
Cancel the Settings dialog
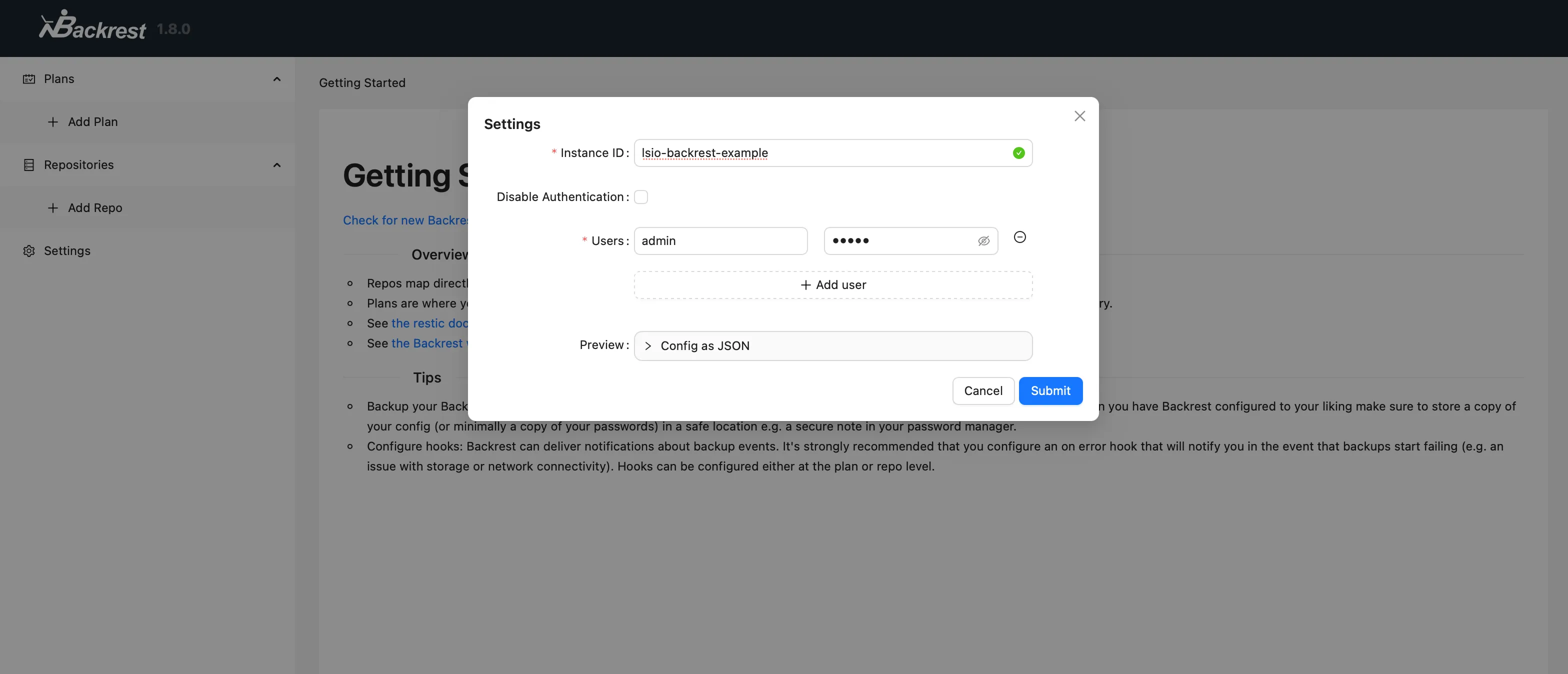point(983,391)
